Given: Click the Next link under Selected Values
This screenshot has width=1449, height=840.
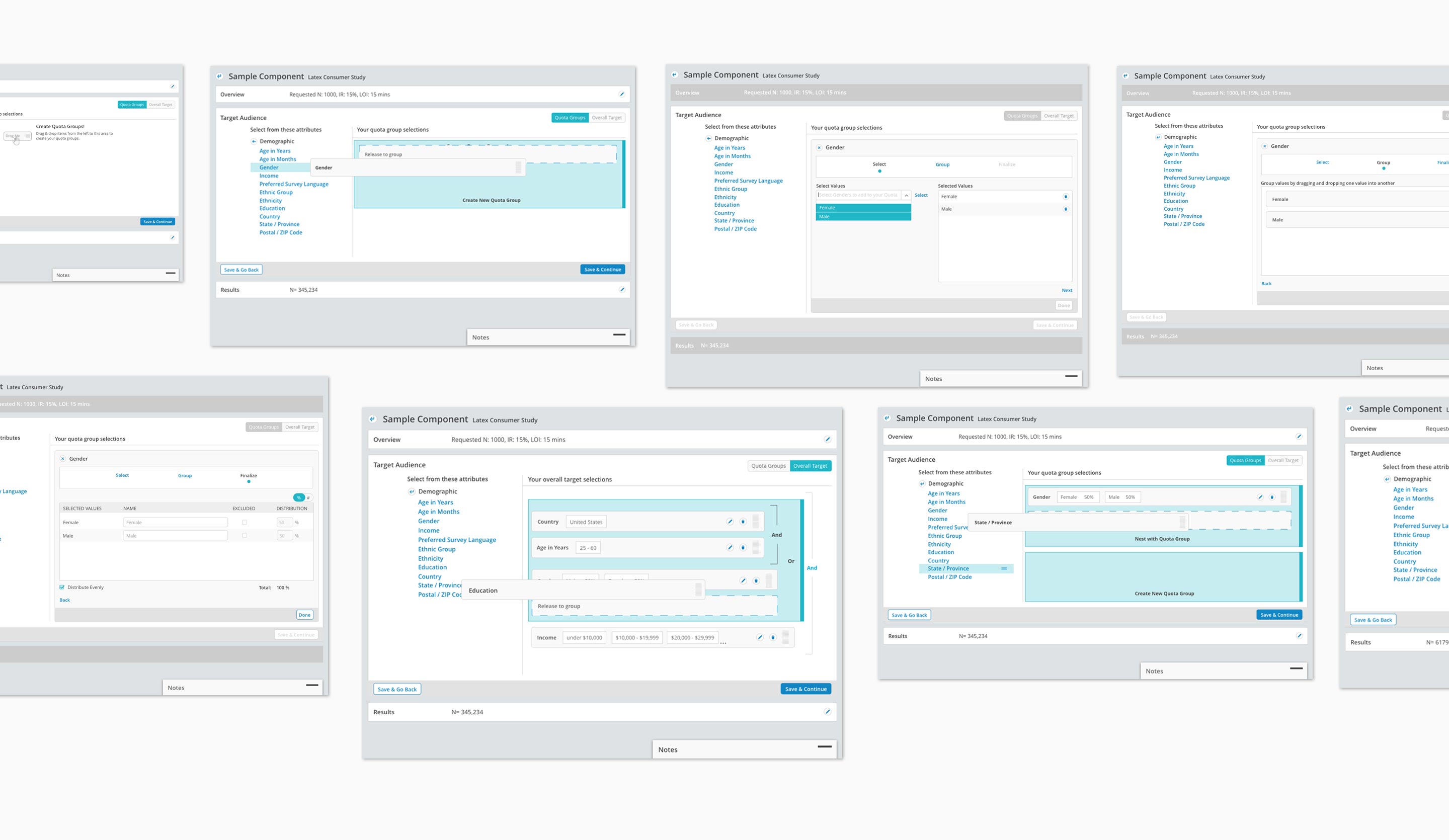Looking at the screenshot, I should coord(1067,291).
